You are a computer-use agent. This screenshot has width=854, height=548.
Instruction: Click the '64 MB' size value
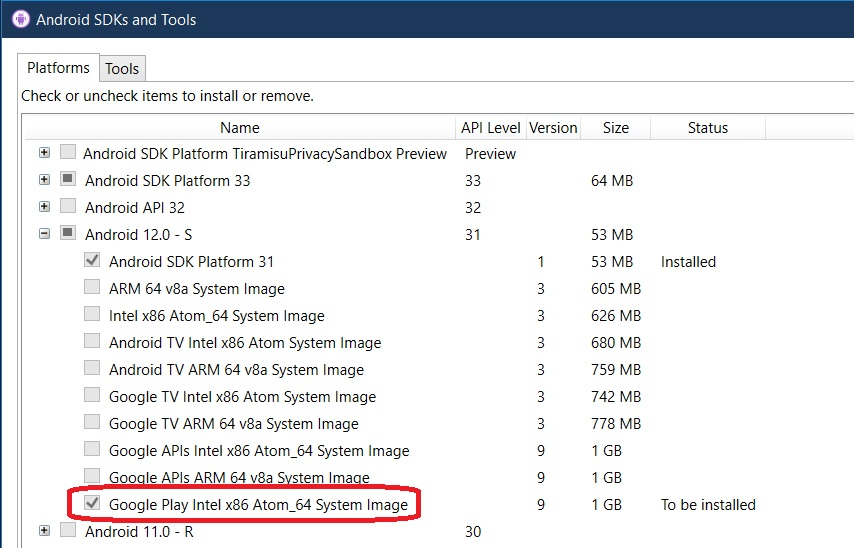(x=612, y=181)
